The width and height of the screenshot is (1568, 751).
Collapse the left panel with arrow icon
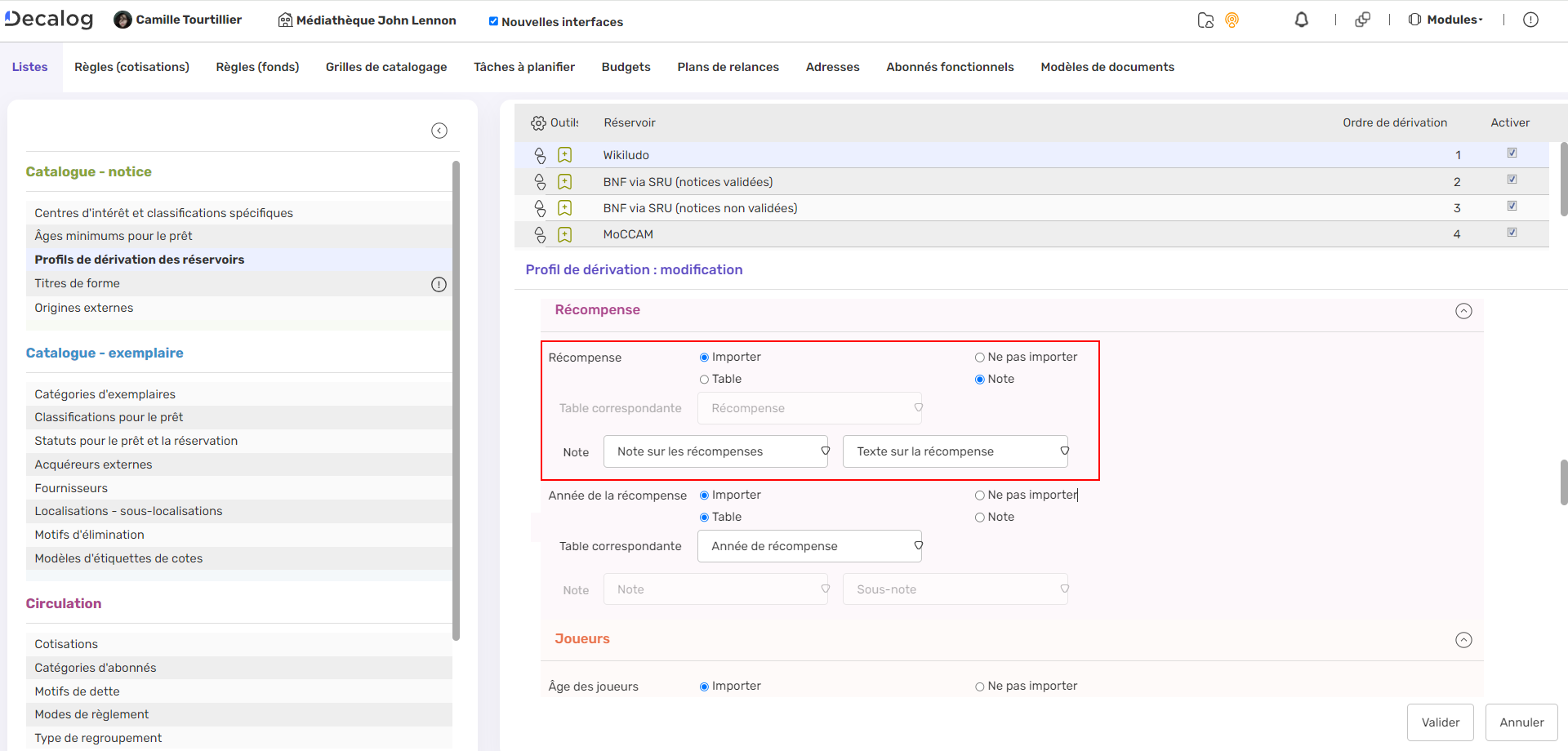coord(439,131)
